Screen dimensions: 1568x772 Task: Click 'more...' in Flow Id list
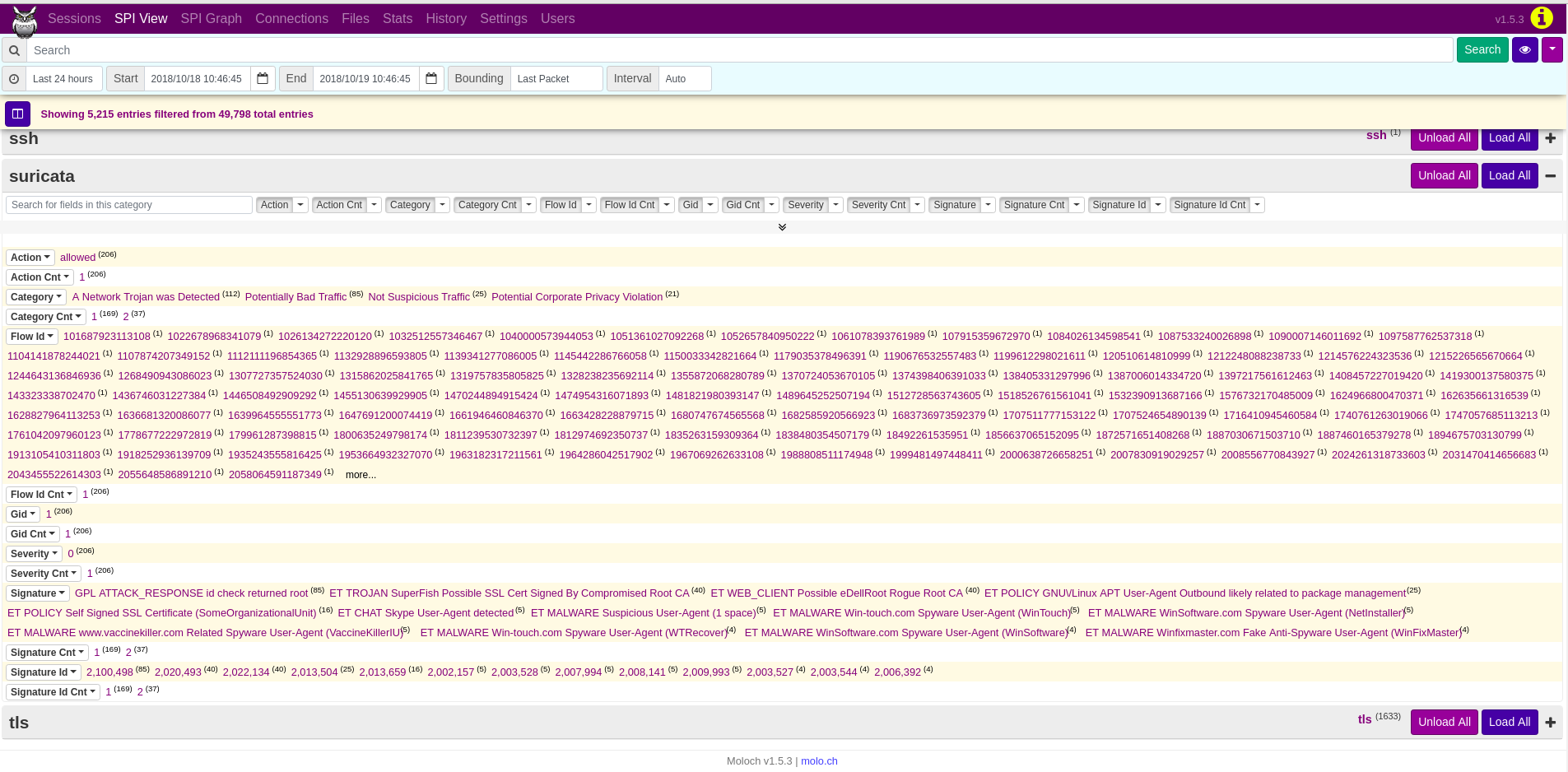click(361, 475)
